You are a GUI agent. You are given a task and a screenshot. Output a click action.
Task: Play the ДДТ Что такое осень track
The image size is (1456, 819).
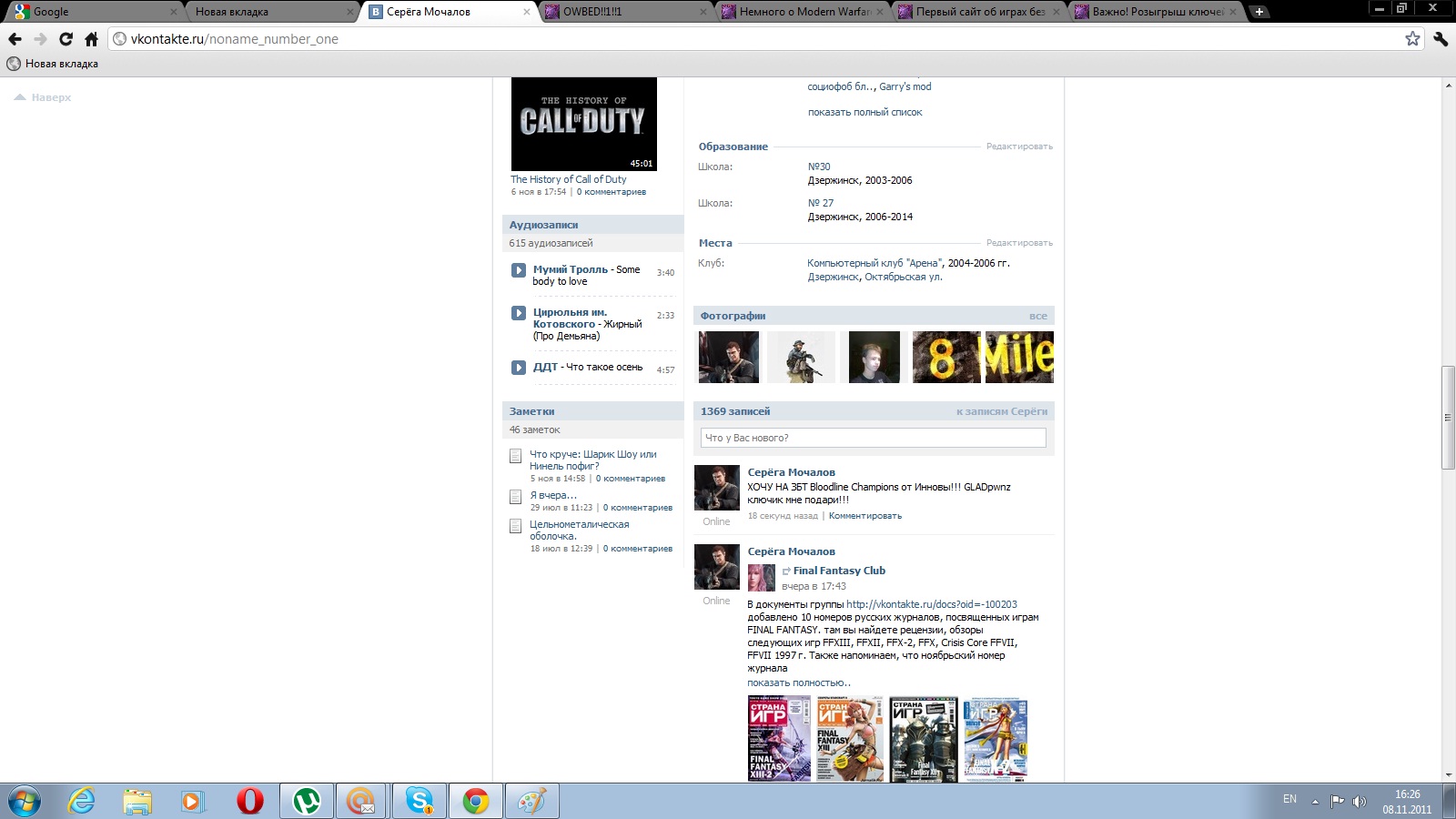coord(518,368)
